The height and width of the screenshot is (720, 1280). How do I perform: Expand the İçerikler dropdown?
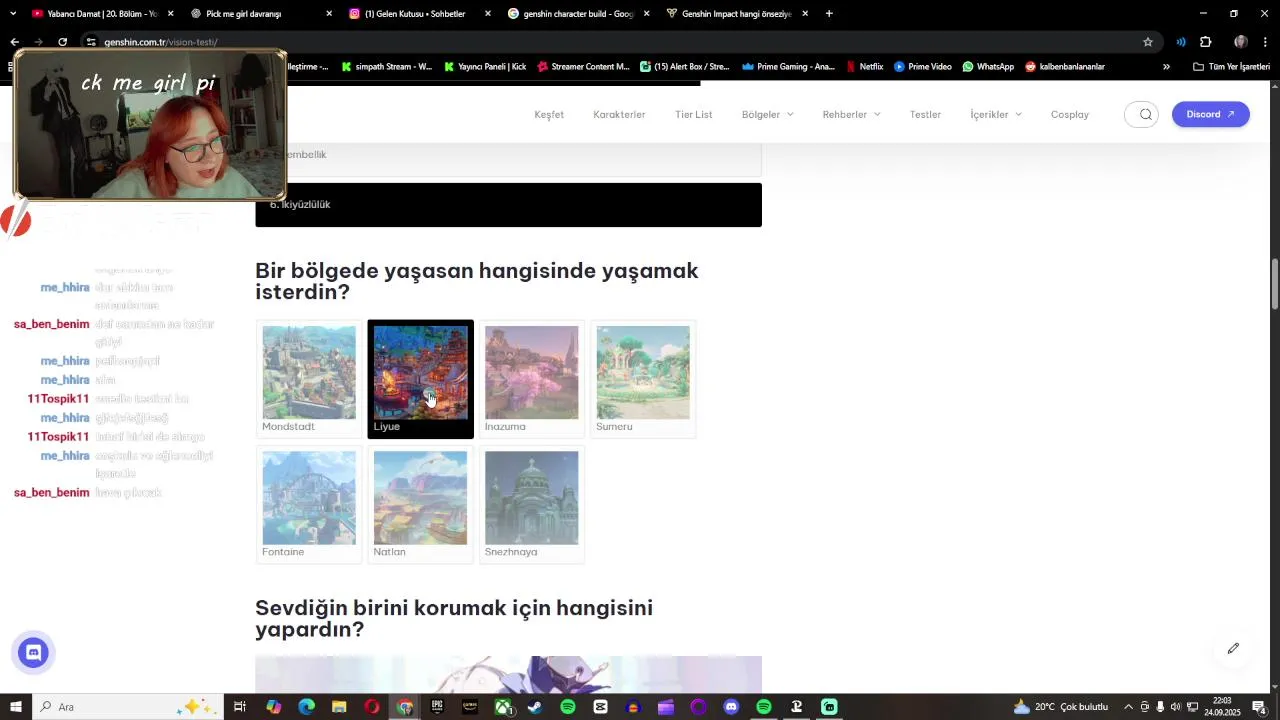click(996, 114)
